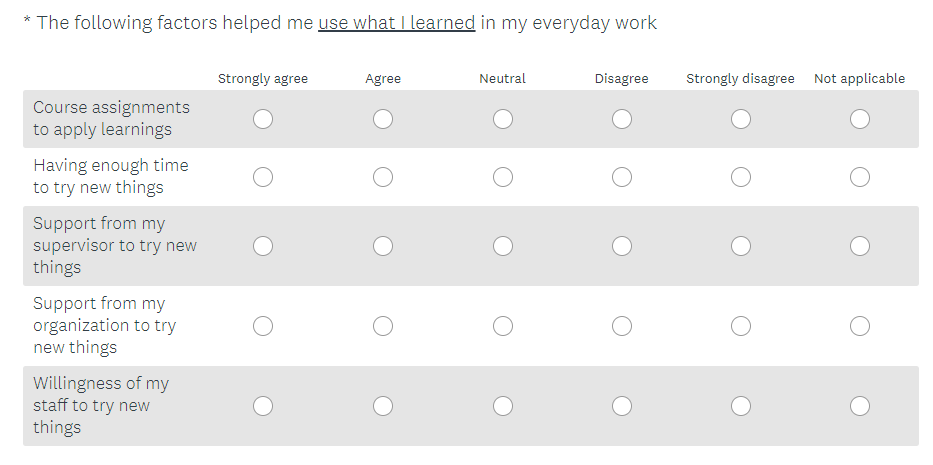Pick Strongly agree for Having enough time
Screen dimensions: 933x465
tap(263, 177)
